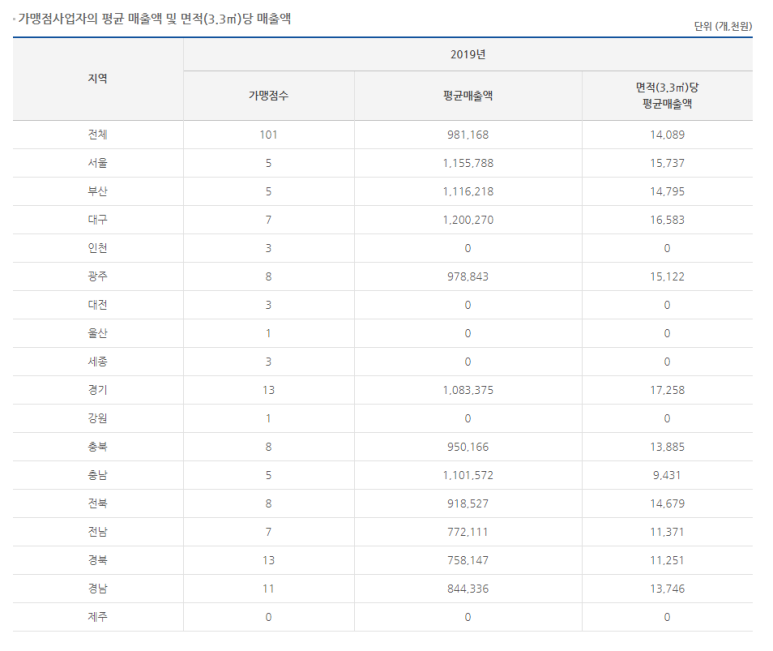
Task: Click Daegu's average sales '1,200,270'
Action: pyautogui.click(x=467, y=220)
